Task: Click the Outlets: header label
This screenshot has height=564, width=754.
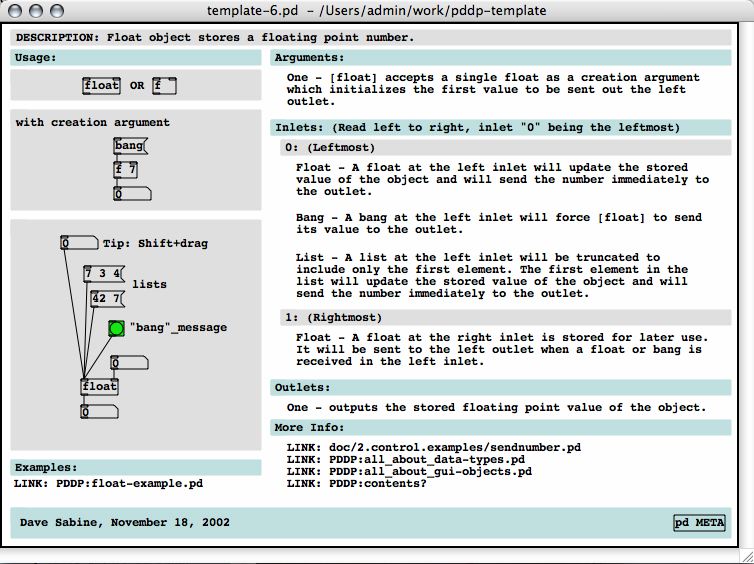Action: pos(302,388)
